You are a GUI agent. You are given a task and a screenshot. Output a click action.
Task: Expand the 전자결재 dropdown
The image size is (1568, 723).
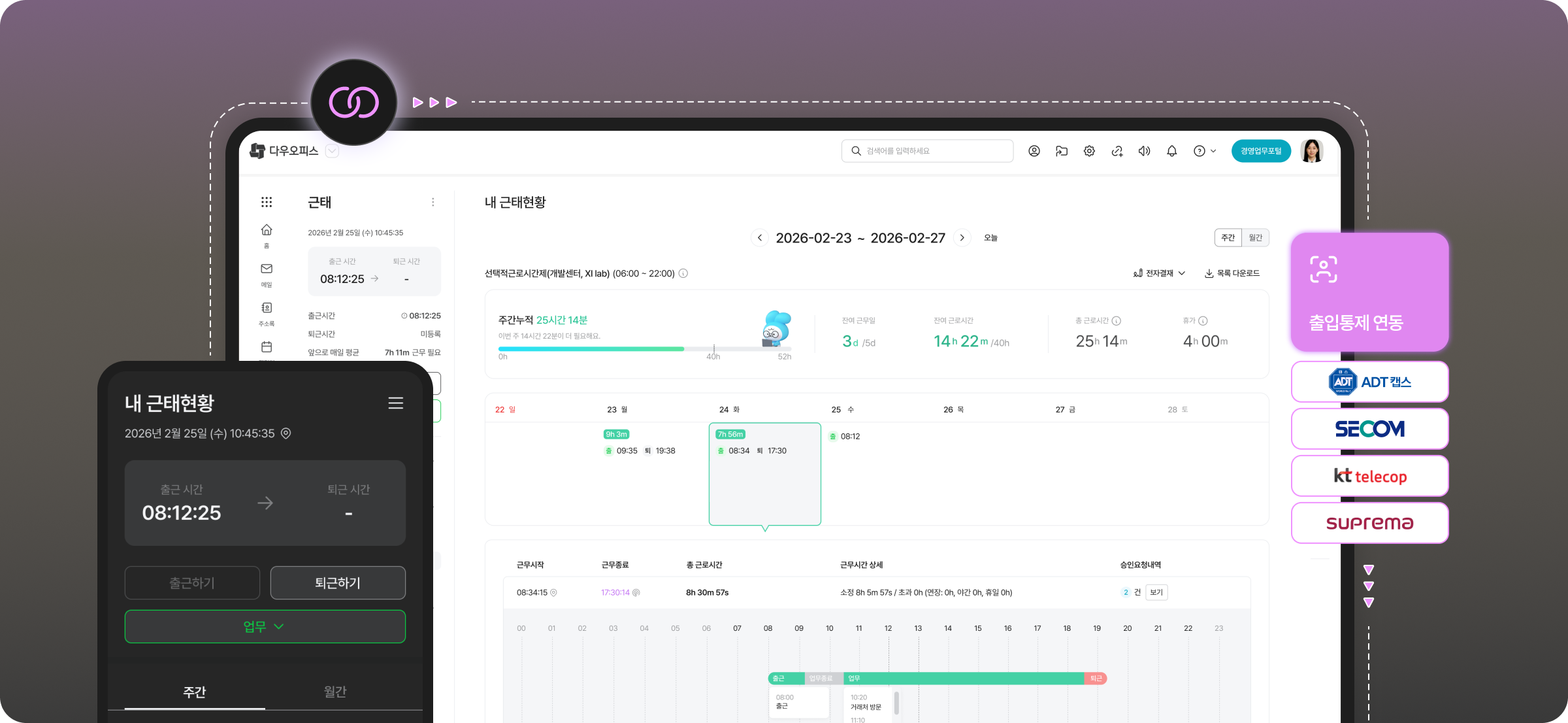click(1160, 273)
